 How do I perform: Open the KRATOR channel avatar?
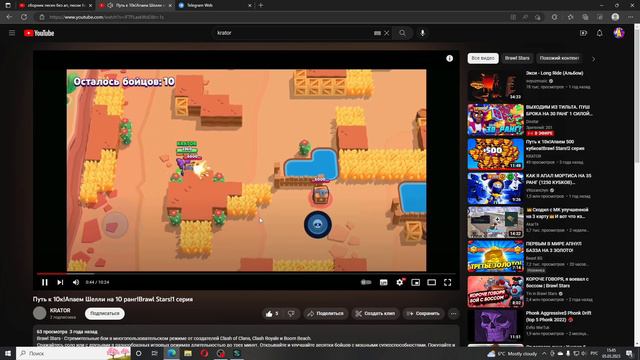[x=40, y=313]
